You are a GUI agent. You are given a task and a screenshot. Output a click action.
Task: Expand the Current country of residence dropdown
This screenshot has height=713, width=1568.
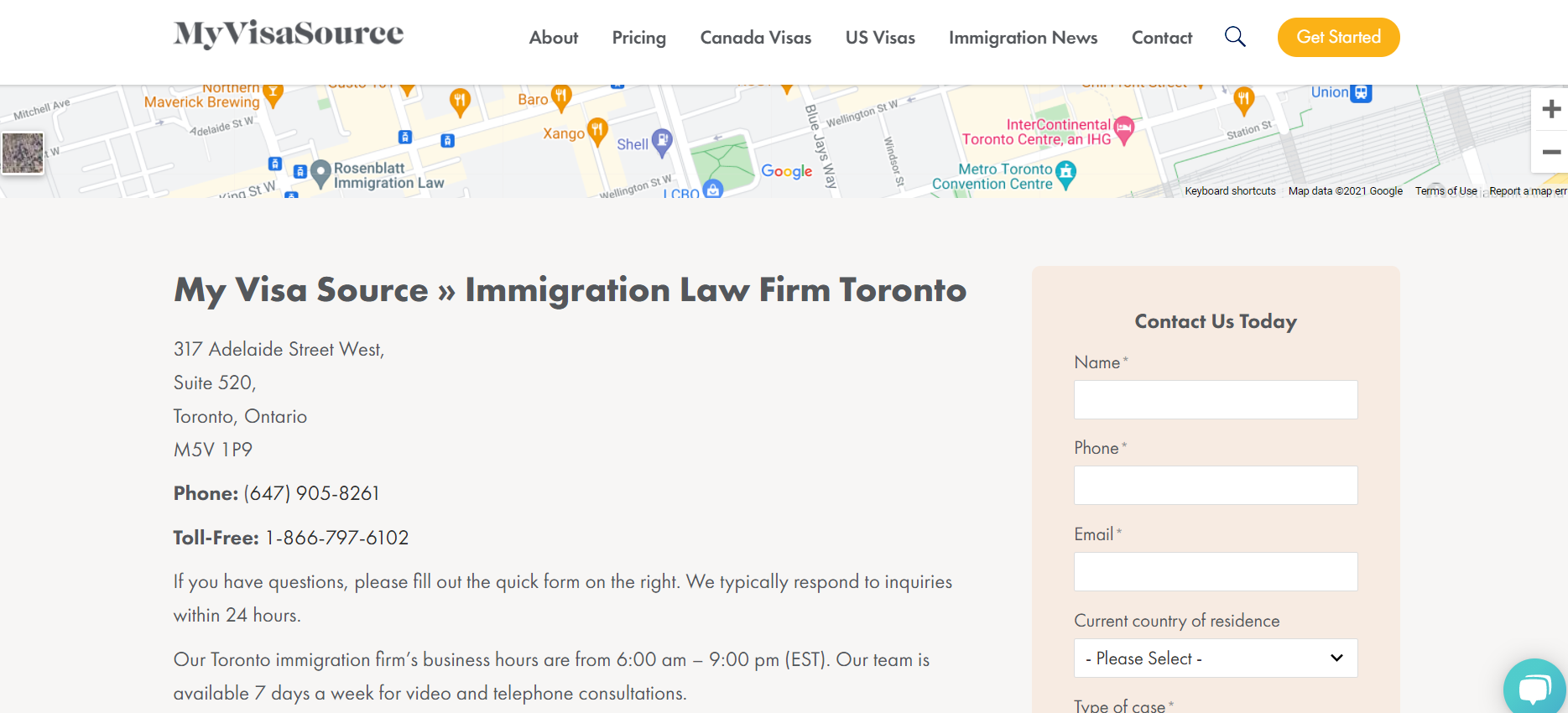1215,658
